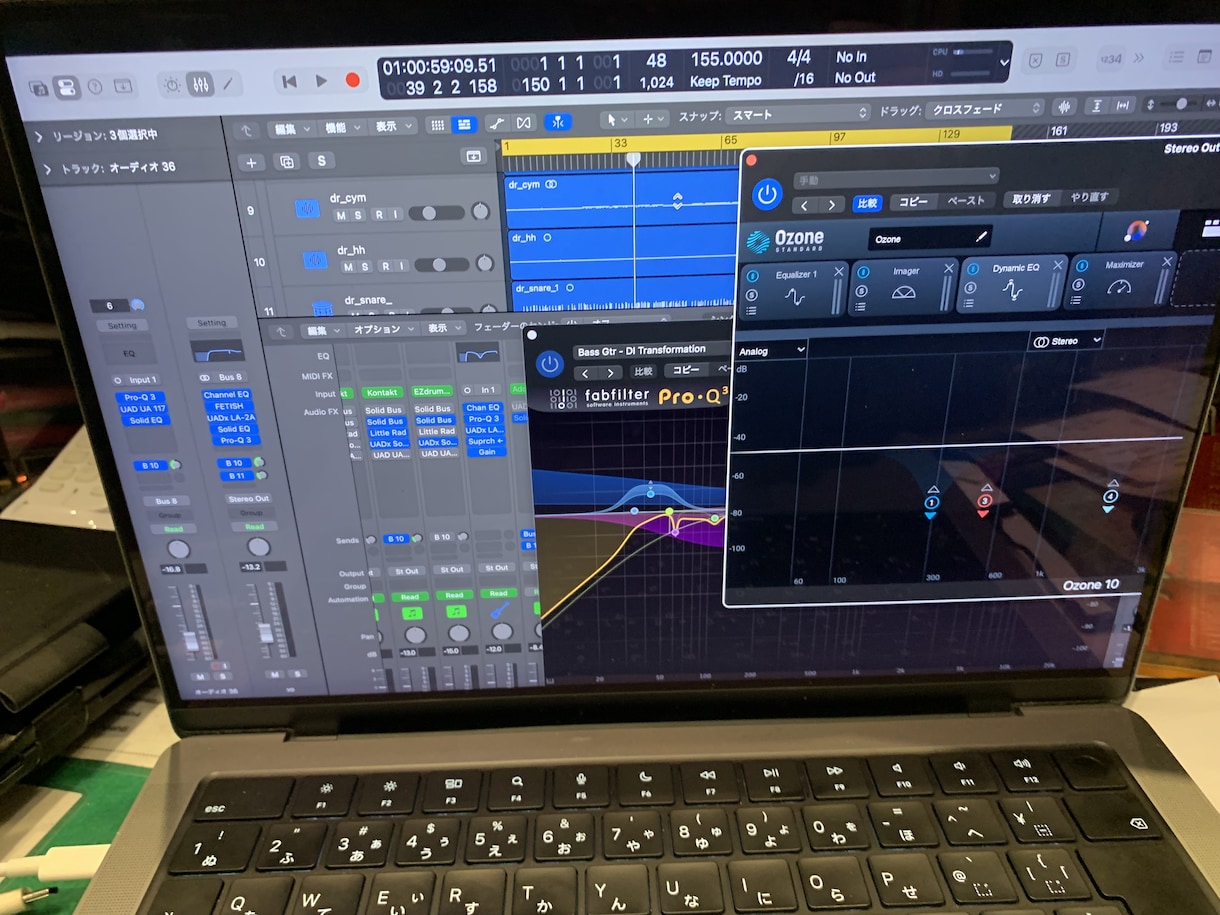
Task: Select the Dynamic EQ module in Ozone
Action: 1013,283
